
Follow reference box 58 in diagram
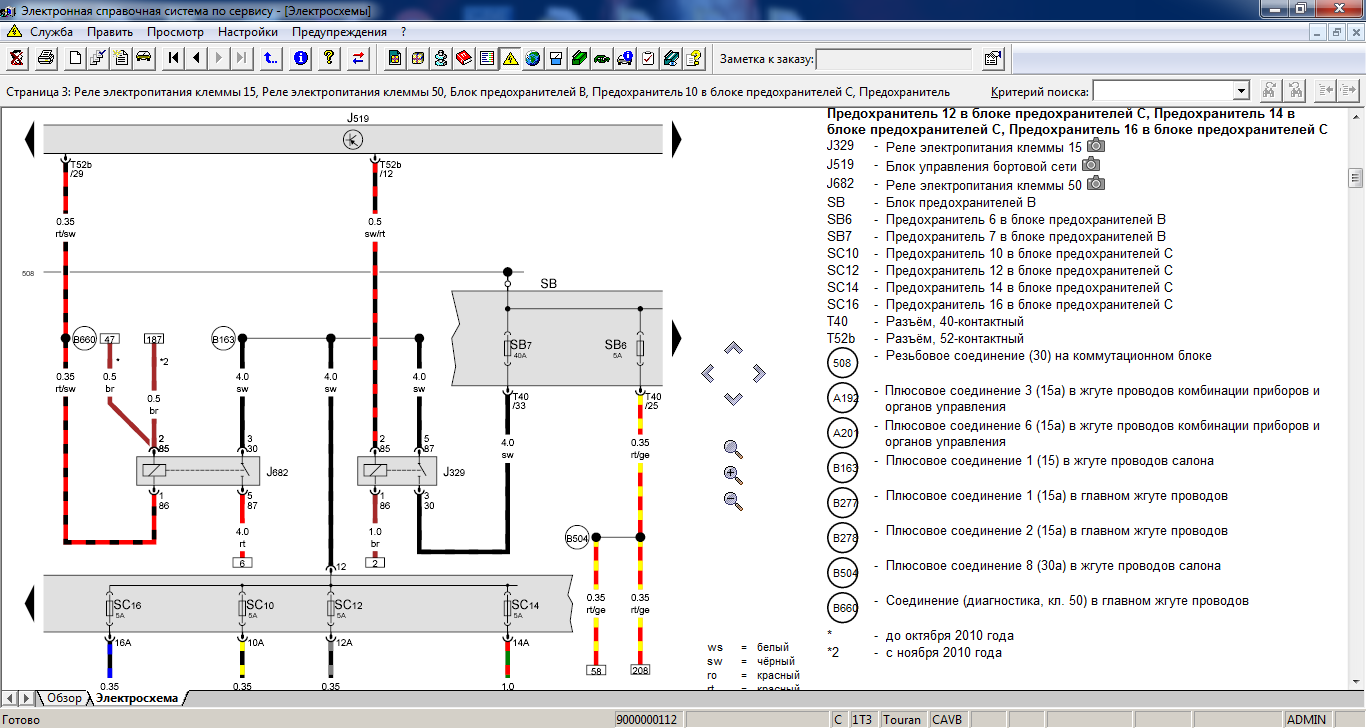596,669
